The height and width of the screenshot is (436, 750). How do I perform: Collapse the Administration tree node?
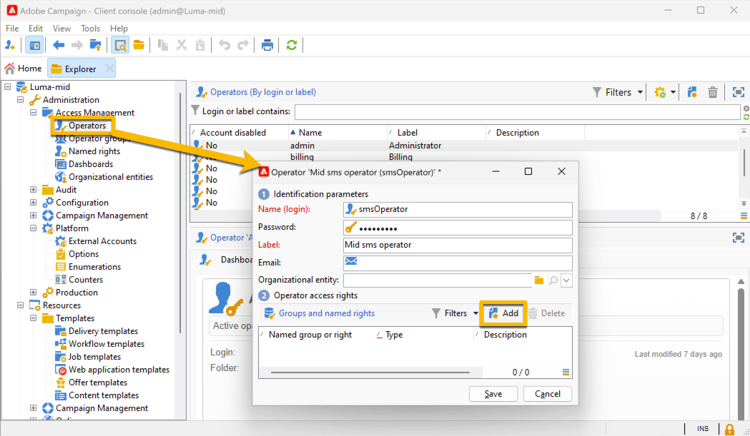[x=21, y=100]
